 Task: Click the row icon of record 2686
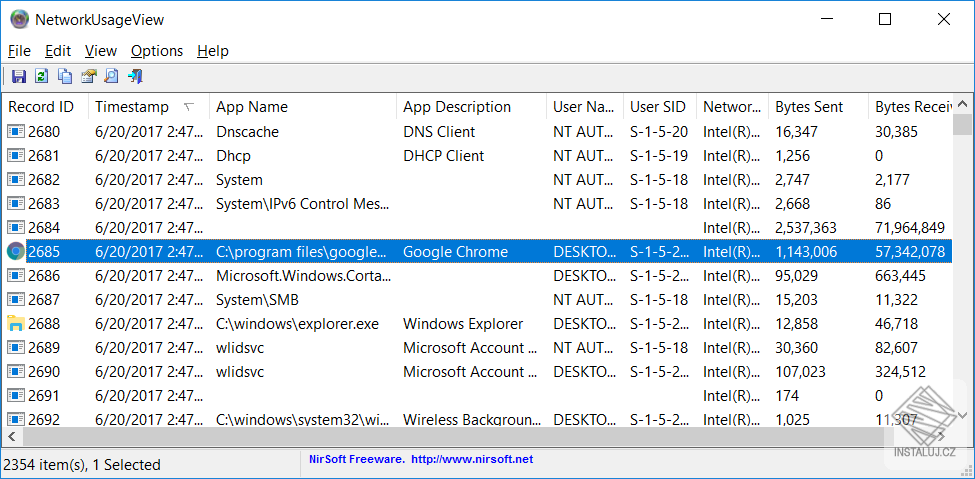[16, 276]
